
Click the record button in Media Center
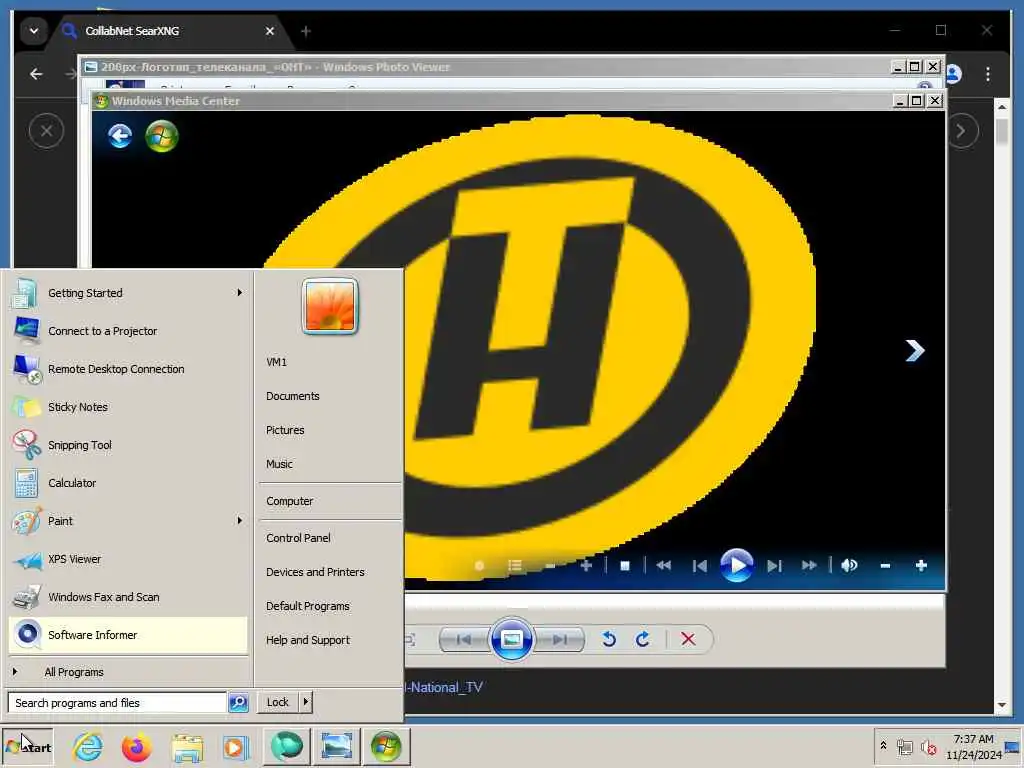pos(479,566)
